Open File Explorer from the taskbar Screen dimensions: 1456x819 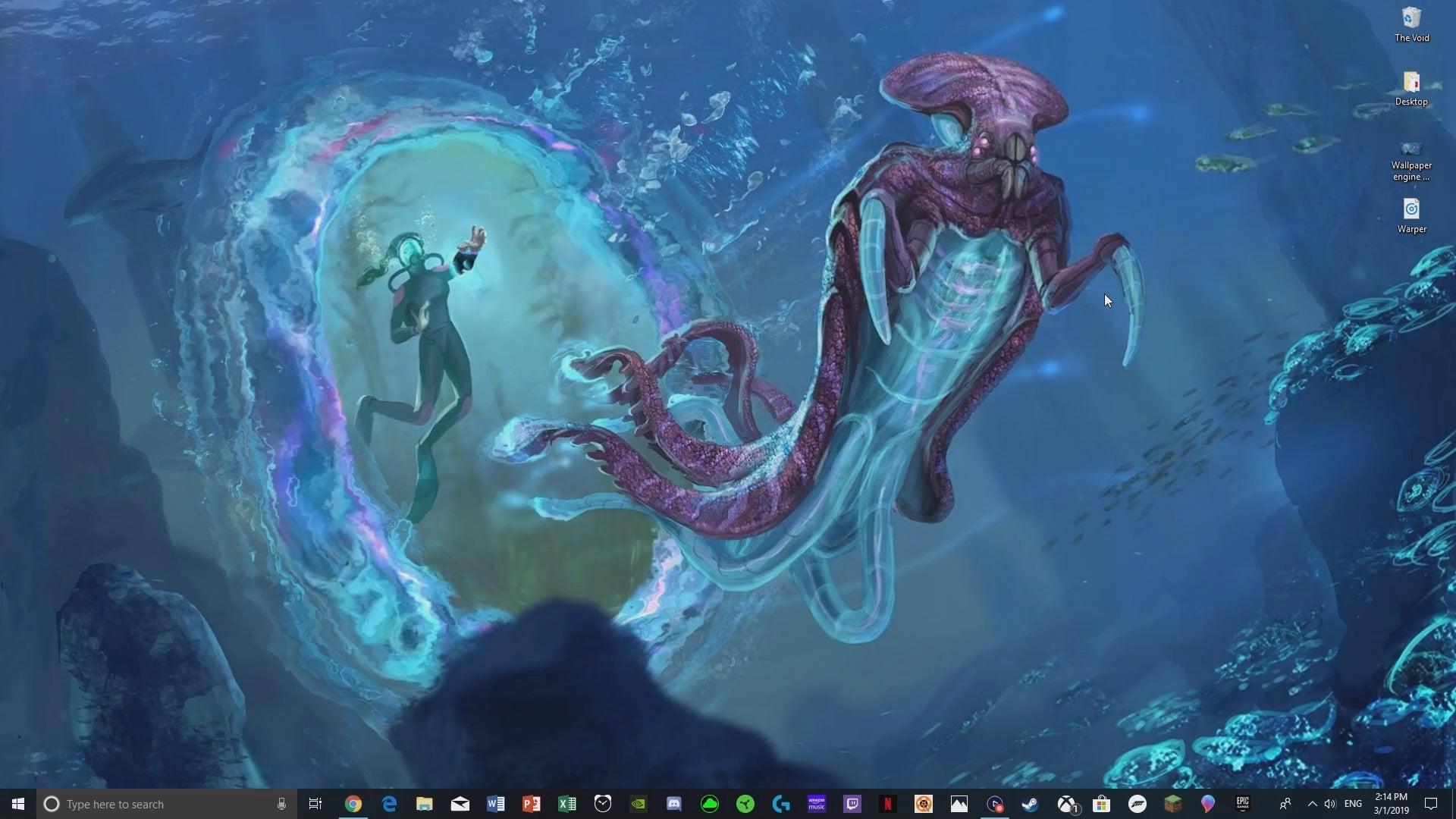pos(425,804)
